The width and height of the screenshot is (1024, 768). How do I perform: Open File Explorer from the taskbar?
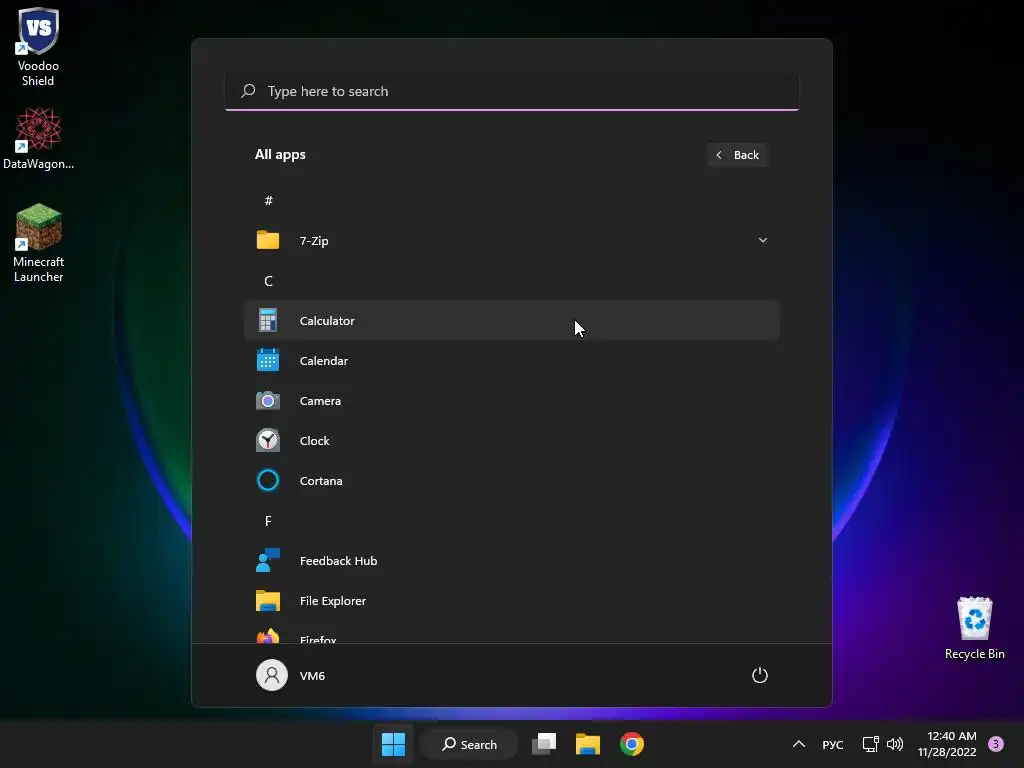(588, 744)
